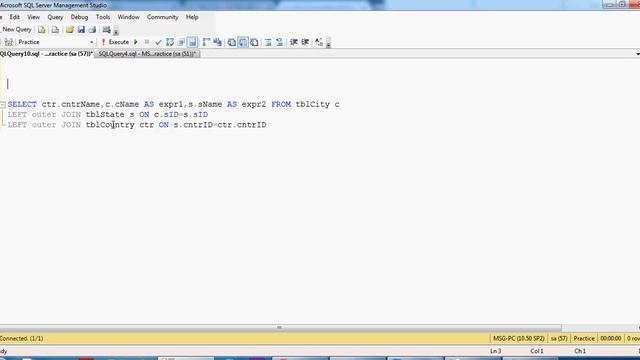Open File via the folder icon
The width and height of the screenshot is (640, 360).
point(70,30)
